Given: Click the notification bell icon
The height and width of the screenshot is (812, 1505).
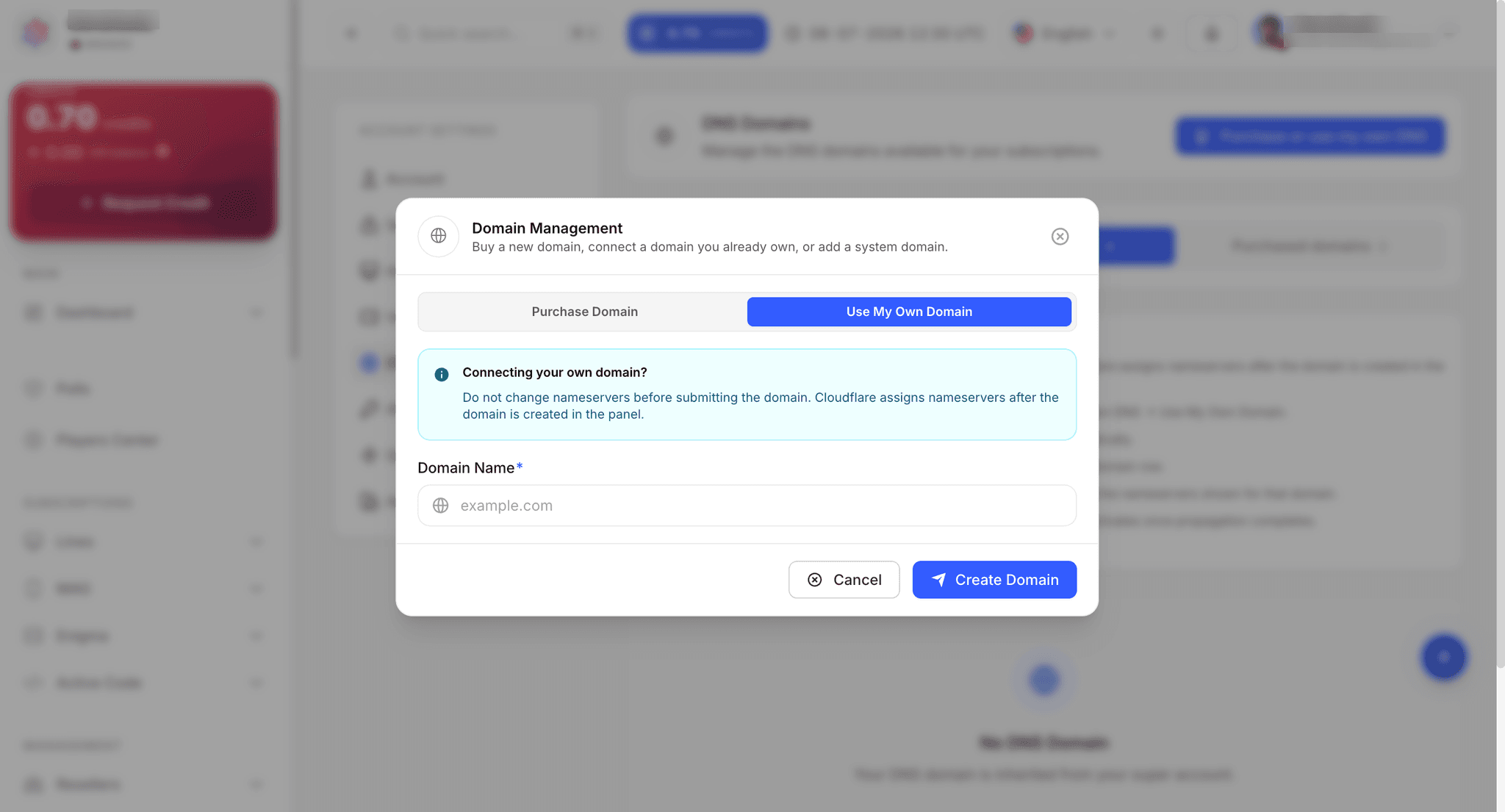Looking at the screenshot, I should coord(1212,34).
